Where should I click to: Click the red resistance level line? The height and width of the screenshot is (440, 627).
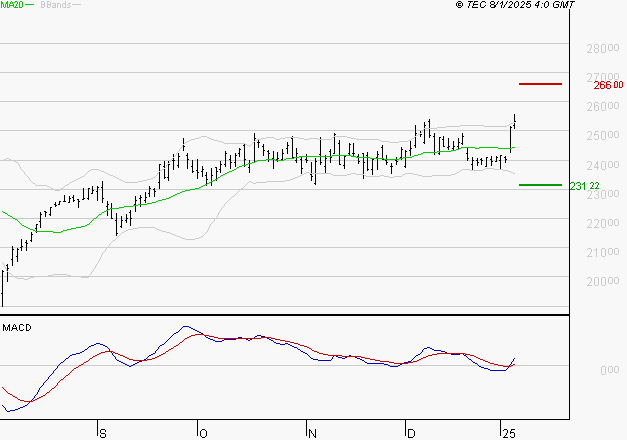pos(540,84)
